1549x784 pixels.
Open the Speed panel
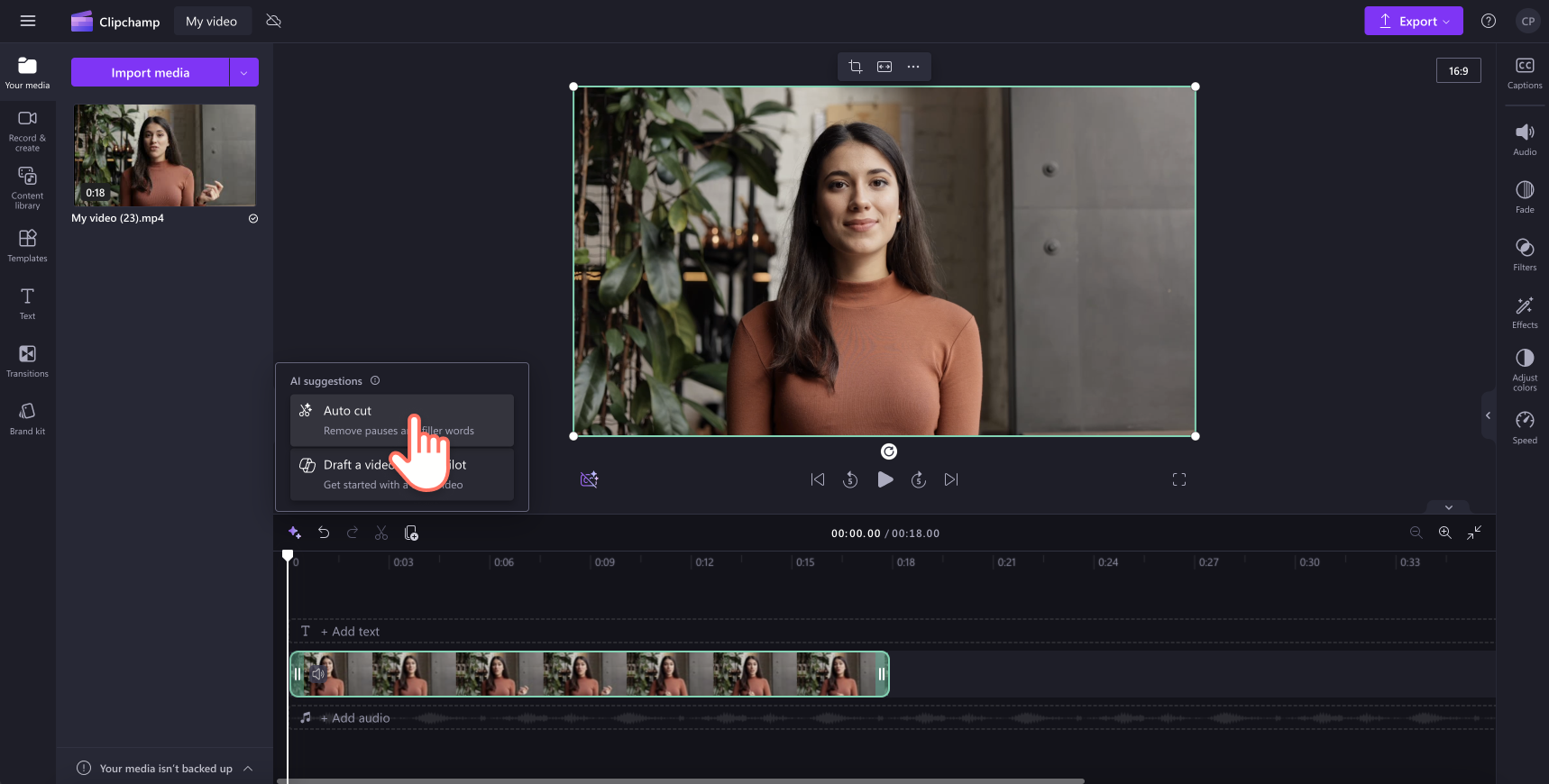click(1525, 428)
